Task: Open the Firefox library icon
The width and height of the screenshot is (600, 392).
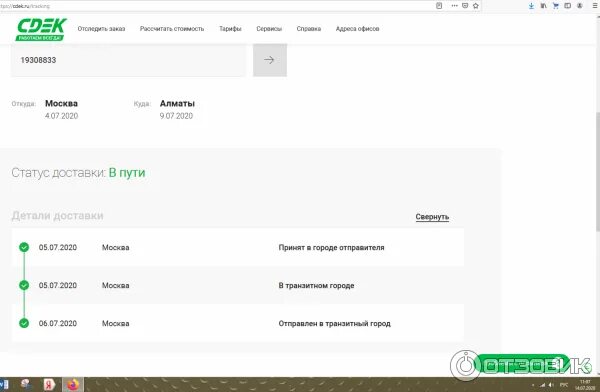Action: tap(543, 6)
